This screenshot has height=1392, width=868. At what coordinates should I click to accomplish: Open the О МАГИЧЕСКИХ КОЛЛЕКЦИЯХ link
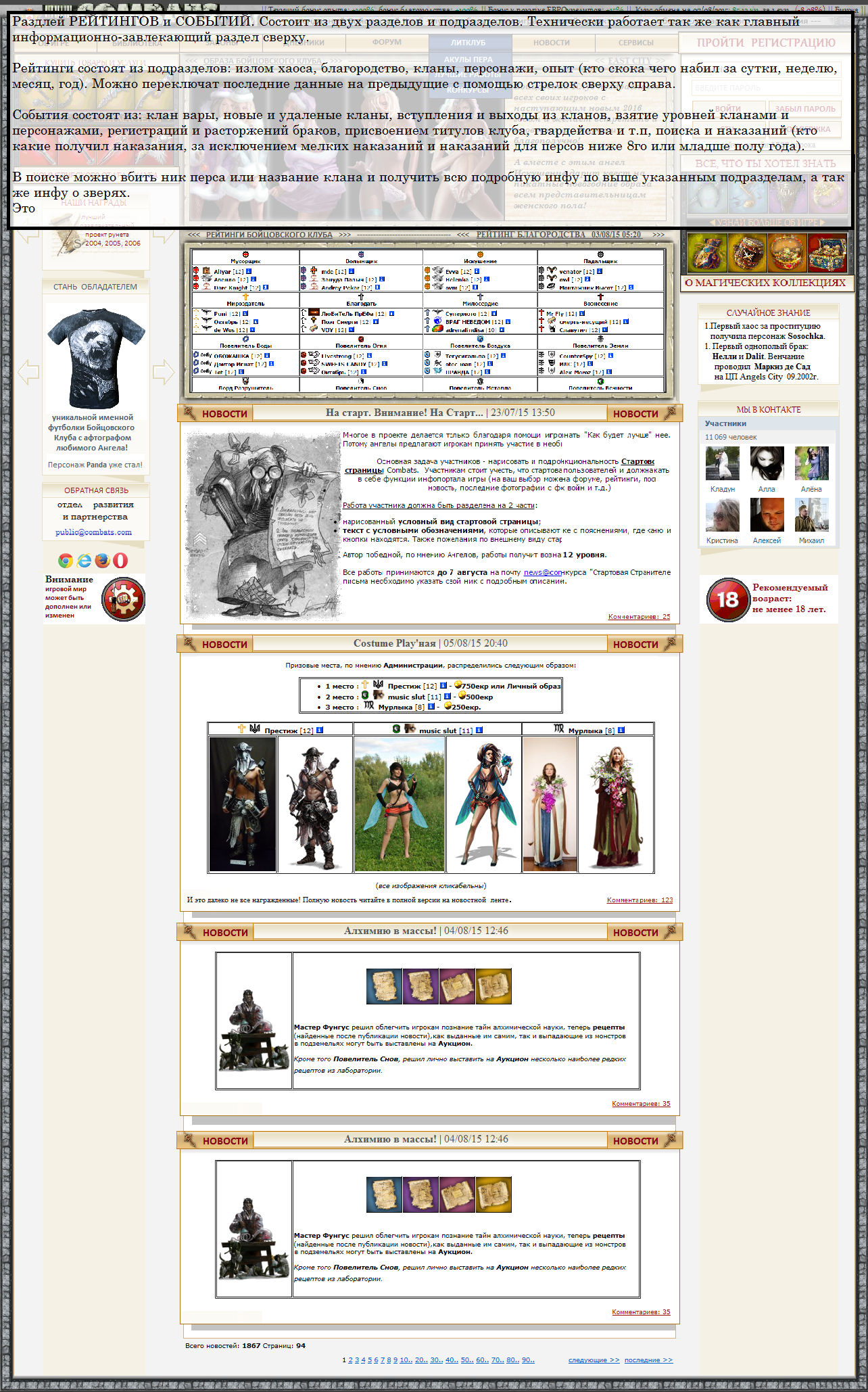[x=765, y=283]
